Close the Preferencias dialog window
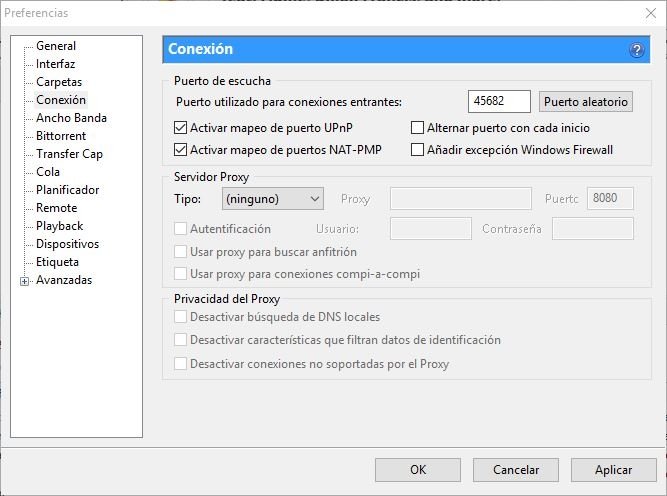The width and height of the screenshot is (667, 496). click(651, 13)
